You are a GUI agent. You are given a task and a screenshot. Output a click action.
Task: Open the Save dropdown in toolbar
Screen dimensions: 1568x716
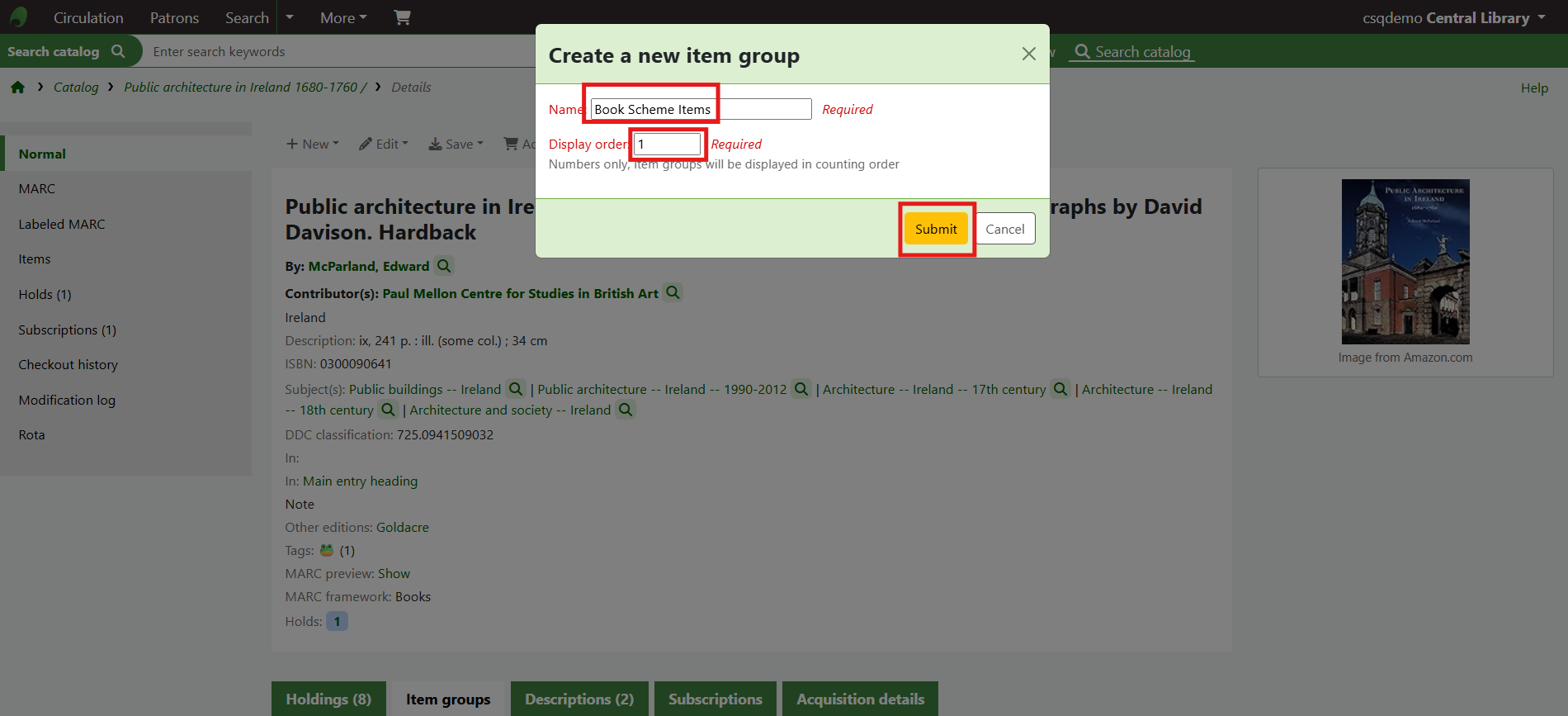pyautogui.click(x=456, y=144)
